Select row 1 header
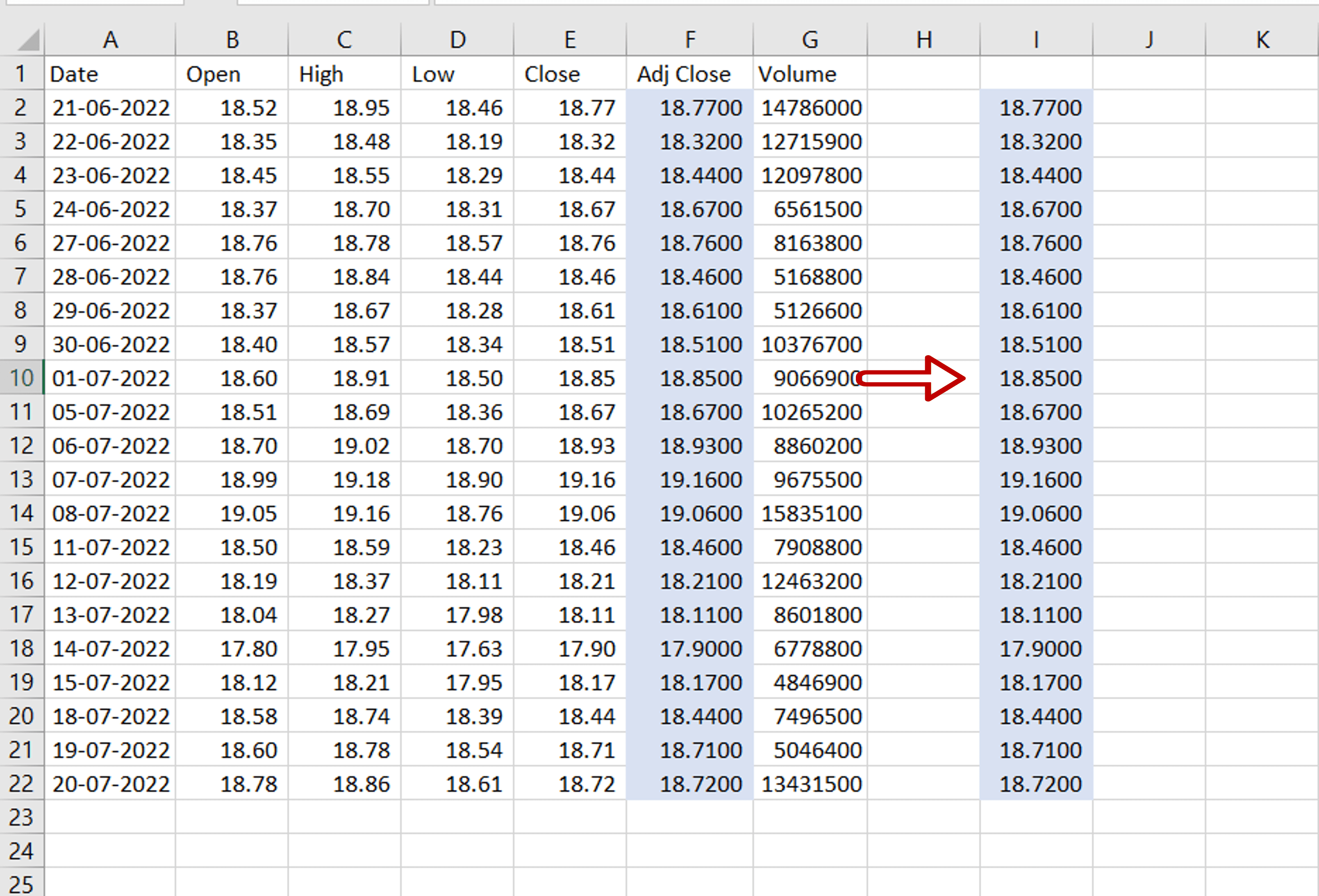The height and width of the screenshot is (896, 1319). pyautogui.click(x=22, y=73)
